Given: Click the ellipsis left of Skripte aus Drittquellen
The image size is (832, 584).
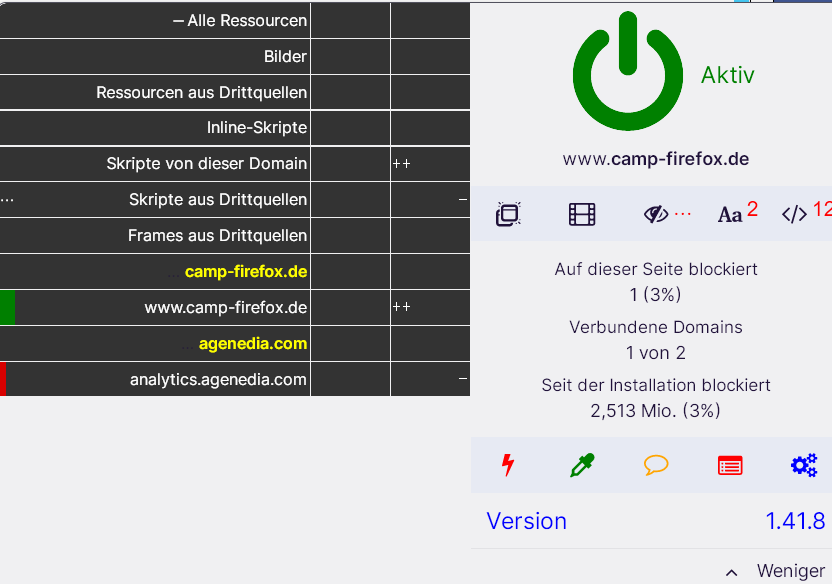Looking at the screenshot, I should (7, 200).
